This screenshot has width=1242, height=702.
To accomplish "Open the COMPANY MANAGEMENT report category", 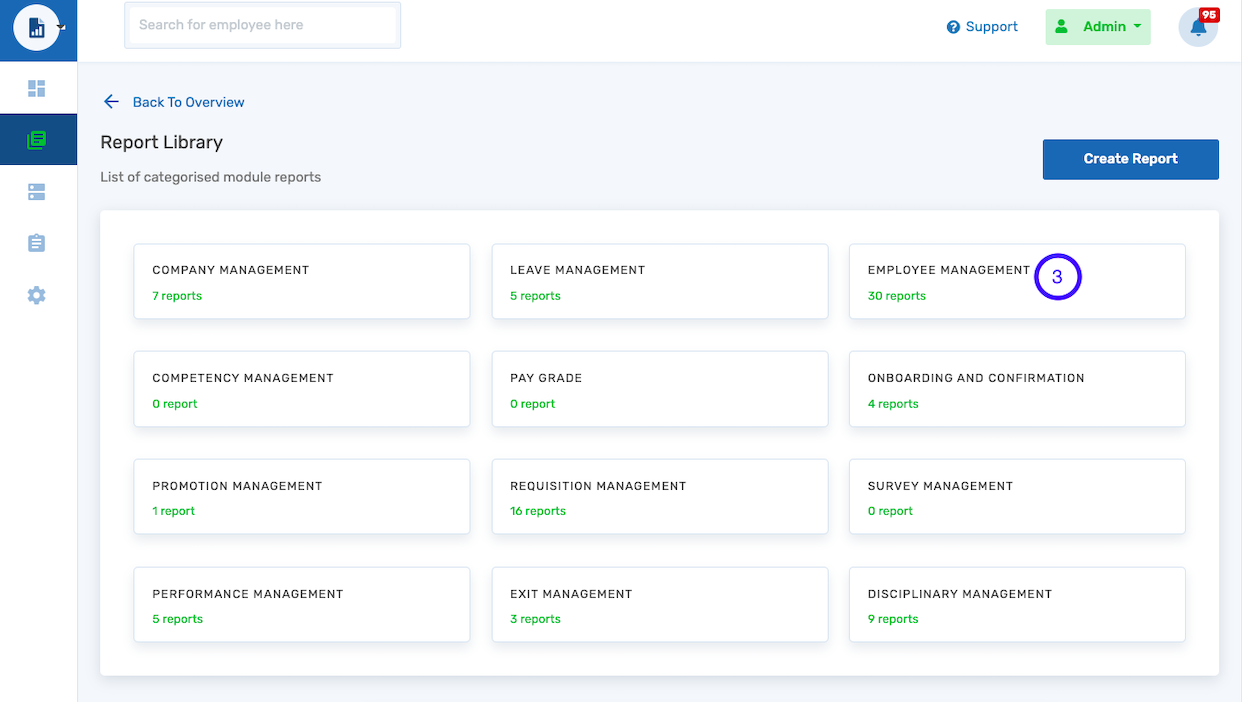I will (x=302, y=281).
